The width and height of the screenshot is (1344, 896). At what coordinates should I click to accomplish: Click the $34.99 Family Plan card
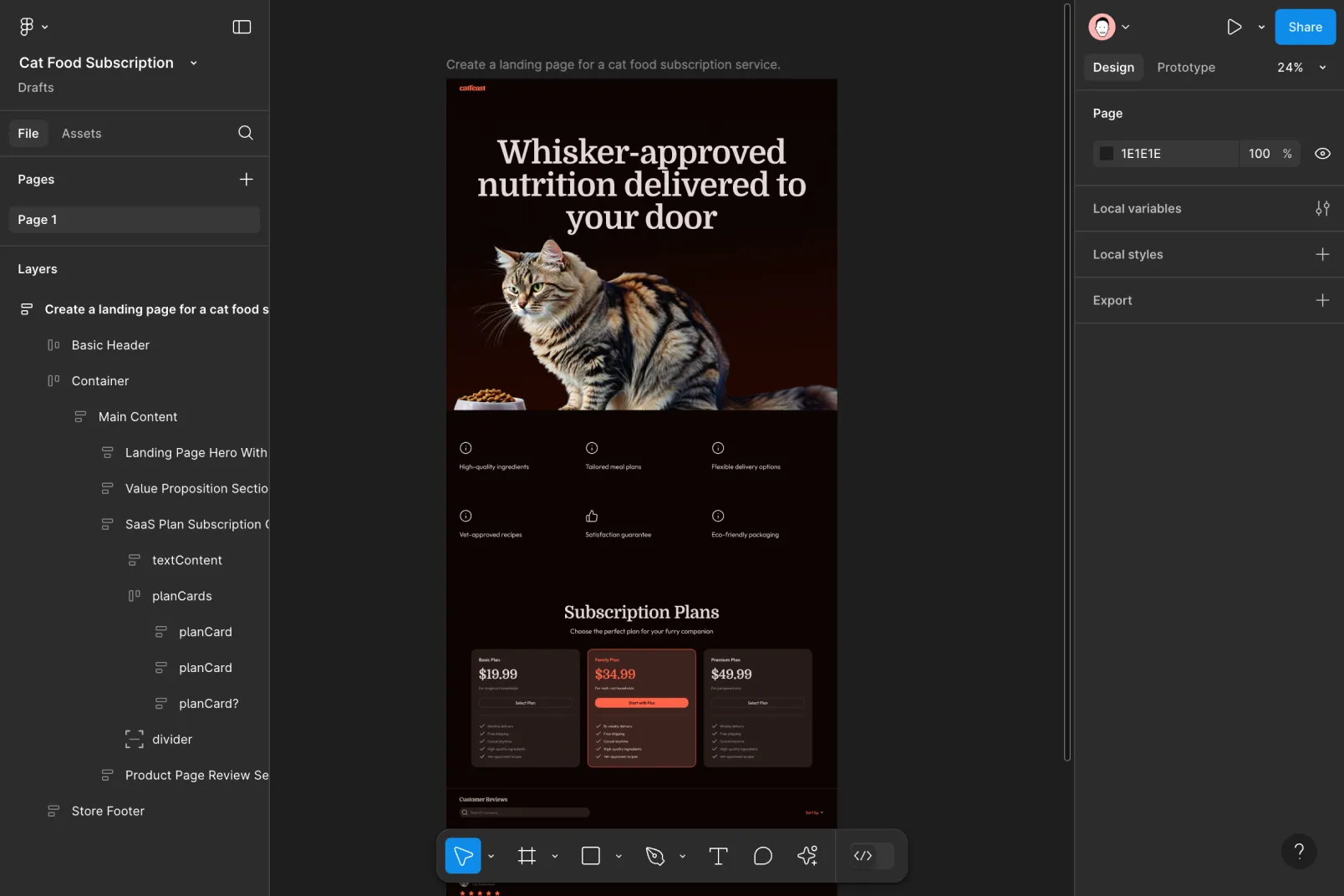[x=641, y=708]
